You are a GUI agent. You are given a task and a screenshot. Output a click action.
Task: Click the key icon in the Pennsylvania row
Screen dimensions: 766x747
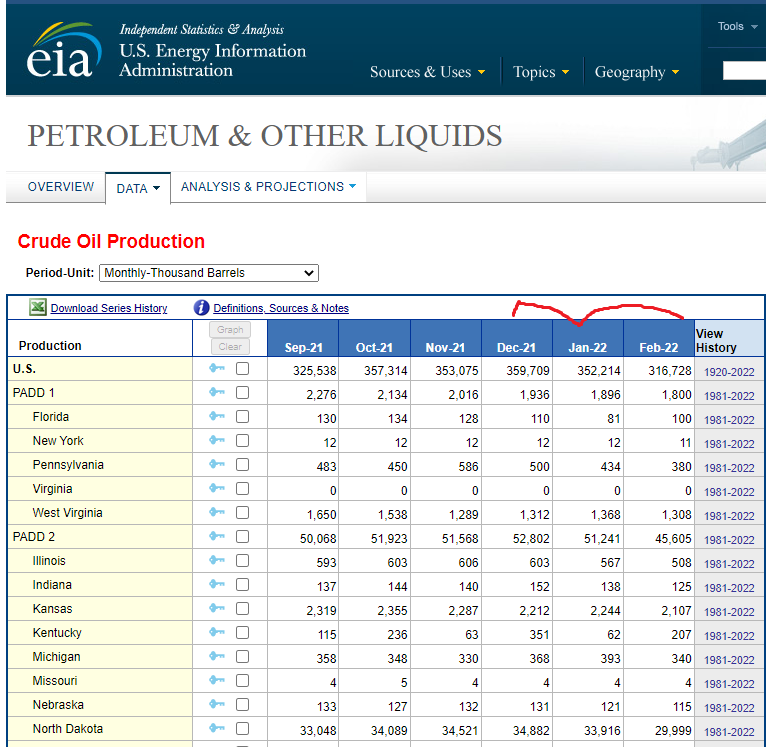217,464
